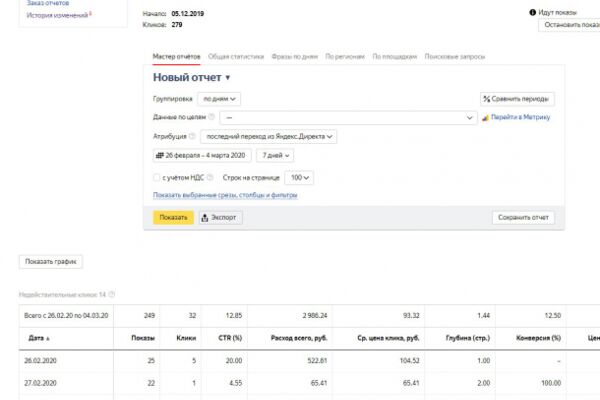Open the Группировка по дням dropdown
This screenshot has width=600, height=400.
(219, 99)
